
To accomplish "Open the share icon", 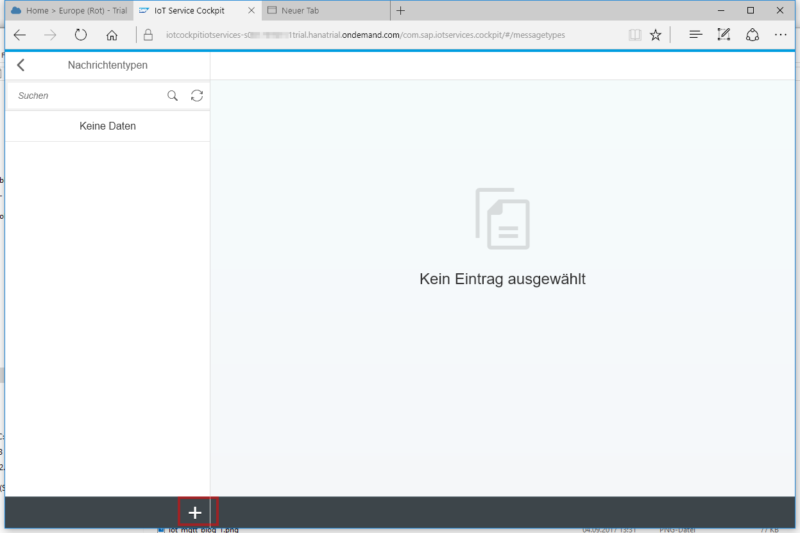I will [x=753, y=35].
